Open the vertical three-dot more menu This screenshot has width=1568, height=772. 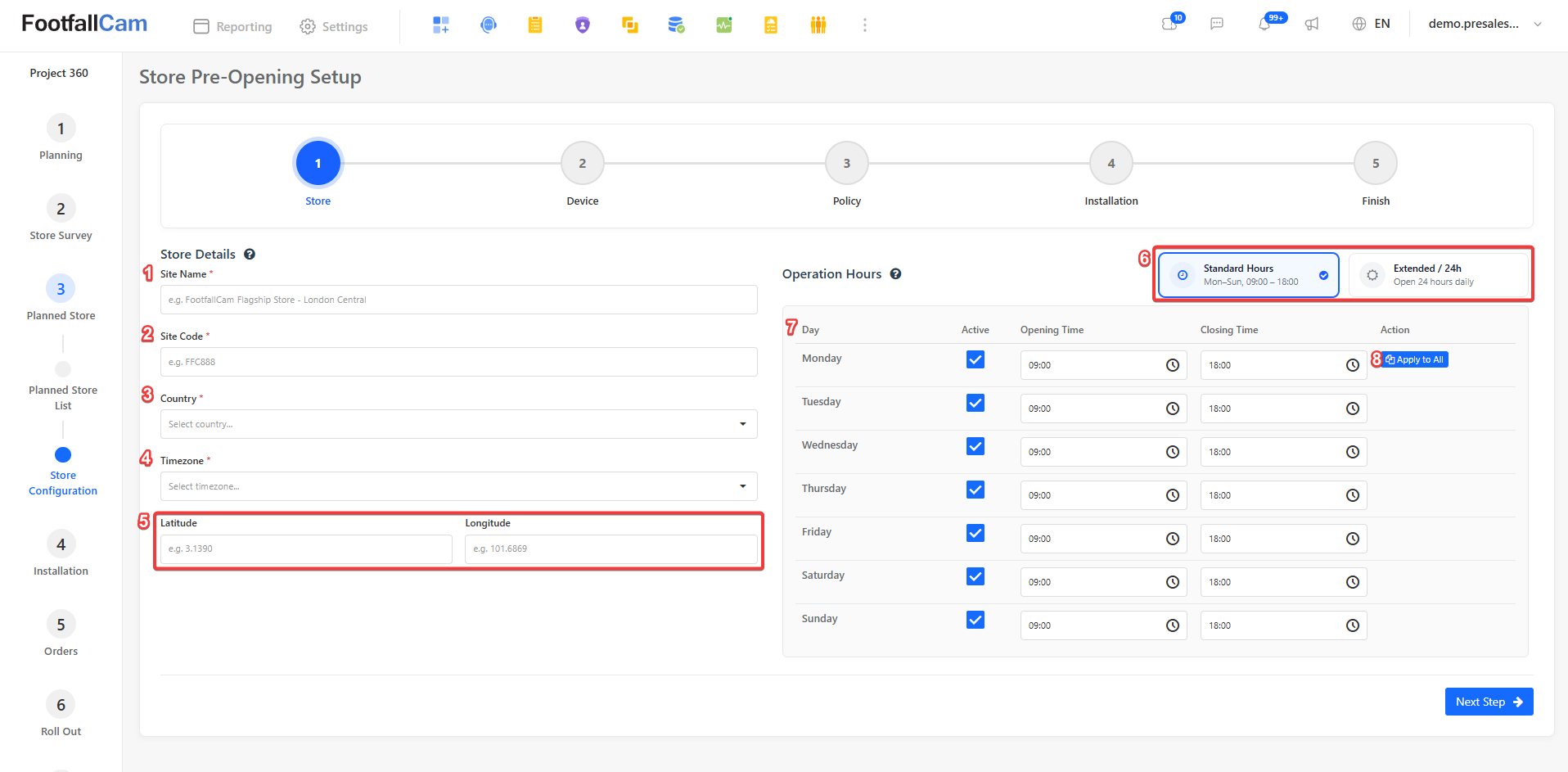(865, 25)
